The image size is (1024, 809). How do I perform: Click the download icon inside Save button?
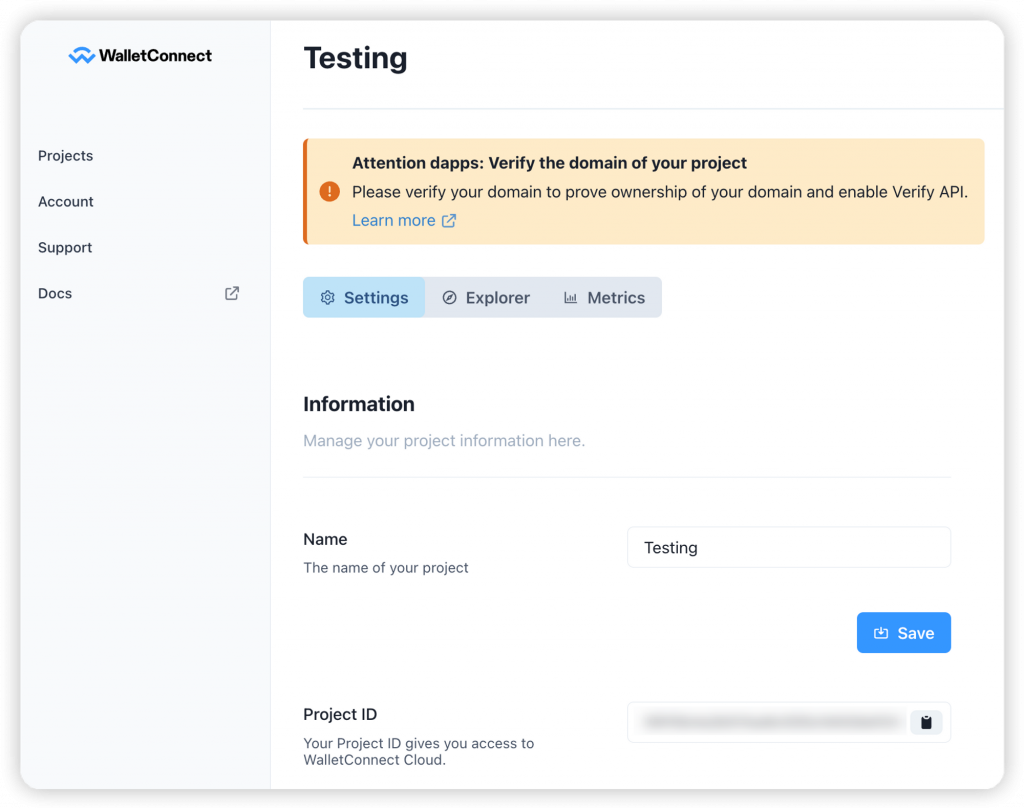[x=881, y=633]
